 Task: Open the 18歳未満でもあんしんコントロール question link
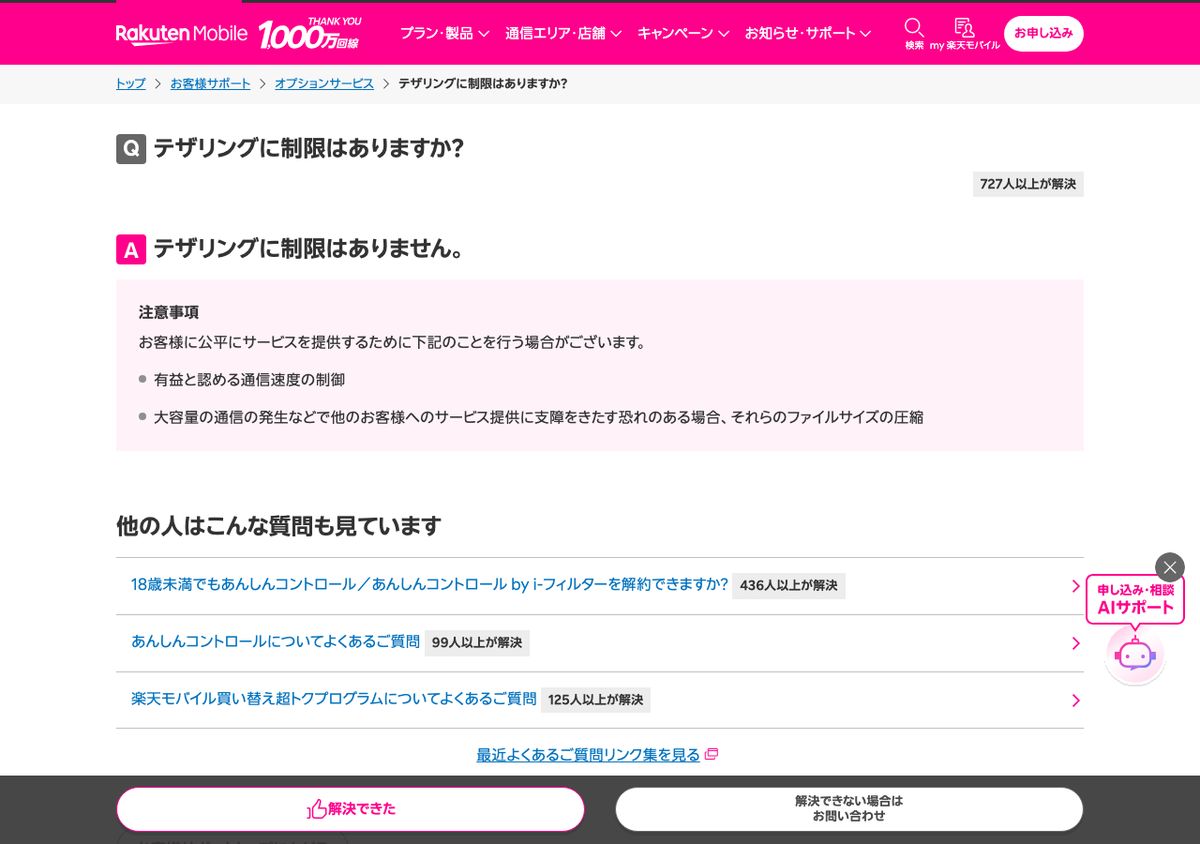pos(429,585)
